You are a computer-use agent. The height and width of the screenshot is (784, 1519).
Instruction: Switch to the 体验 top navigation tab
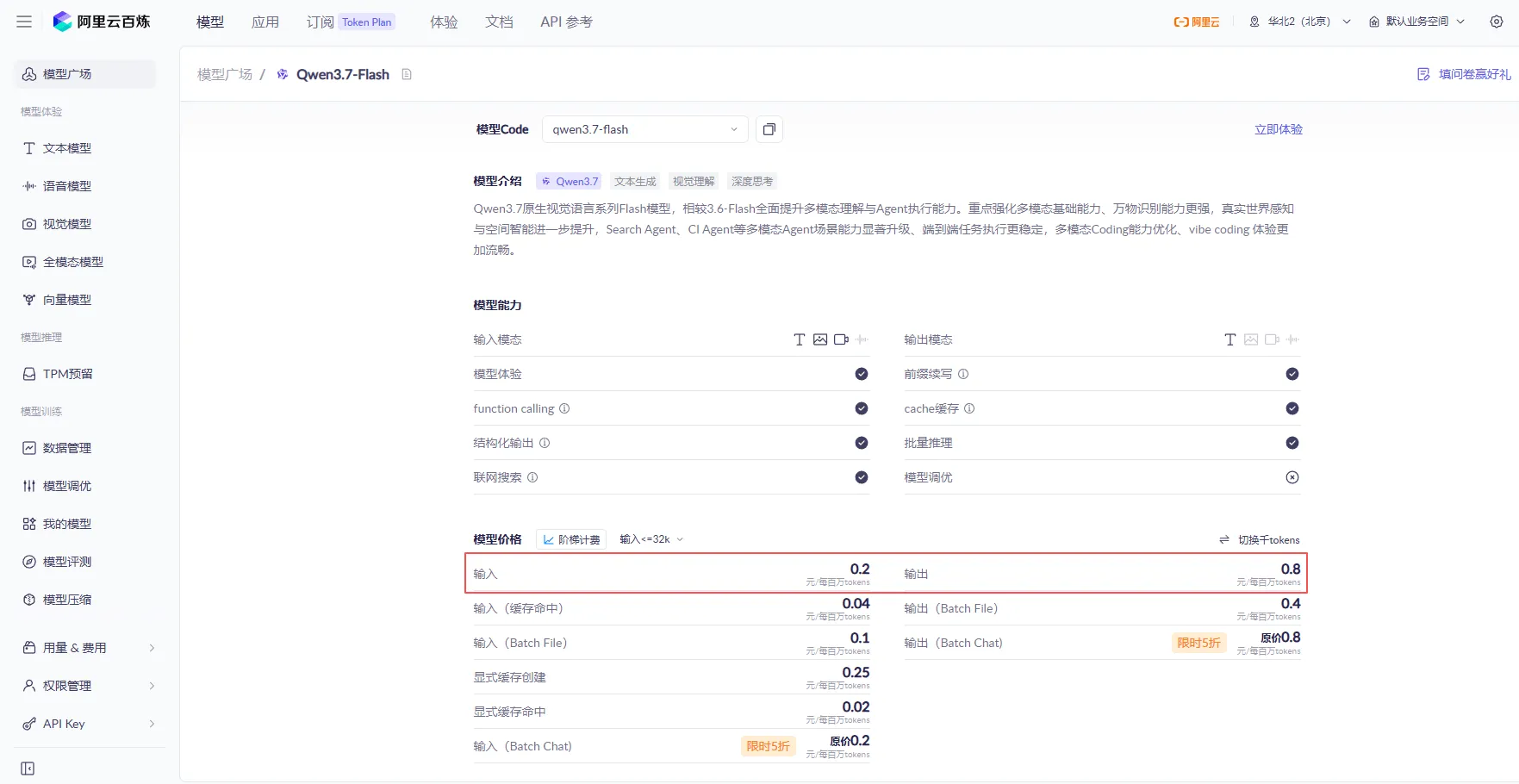[444, 22]
